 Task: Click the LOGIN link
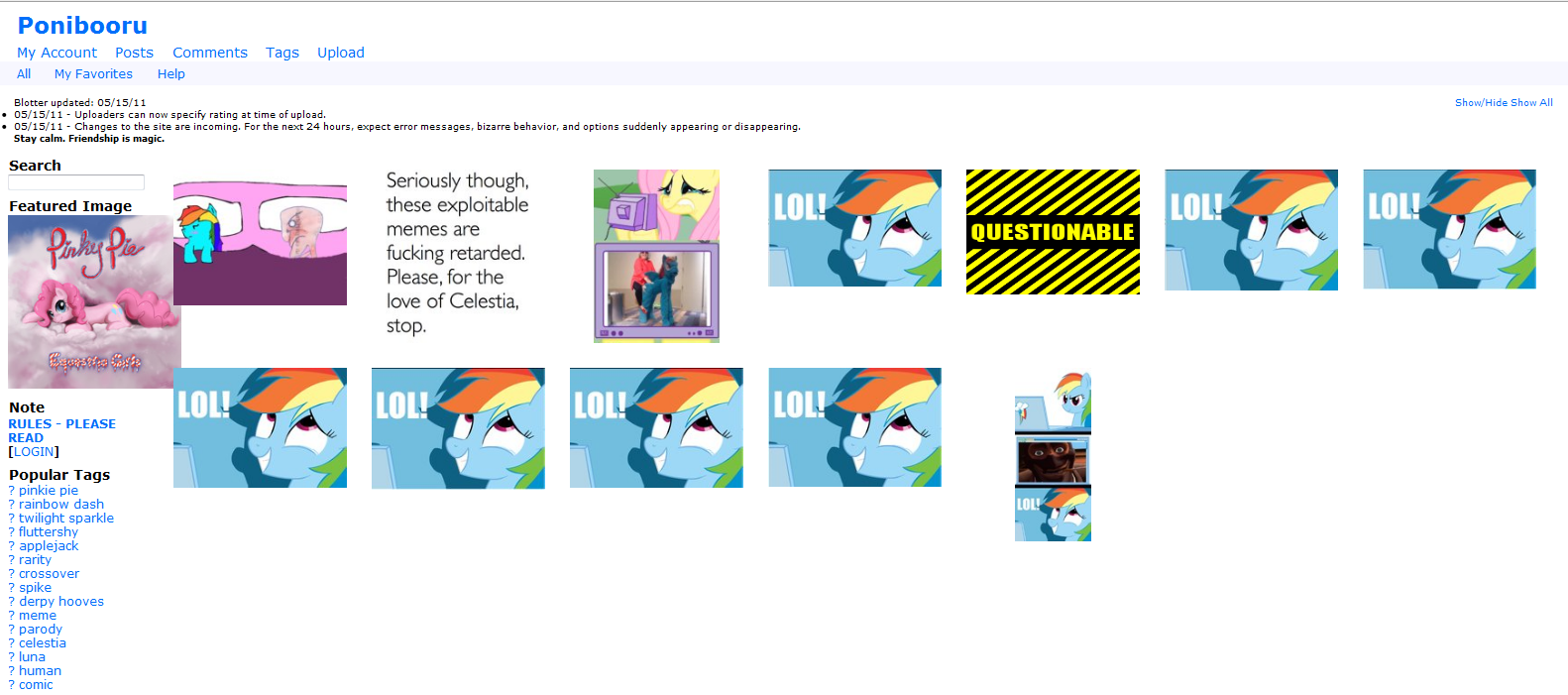coord(34,451)
